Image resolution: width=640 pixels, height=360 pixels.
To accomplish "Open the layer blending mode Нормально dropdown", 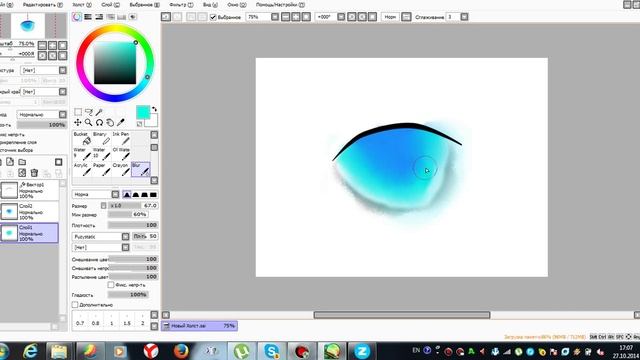I will pyautogui.click(x=41, y=115).
